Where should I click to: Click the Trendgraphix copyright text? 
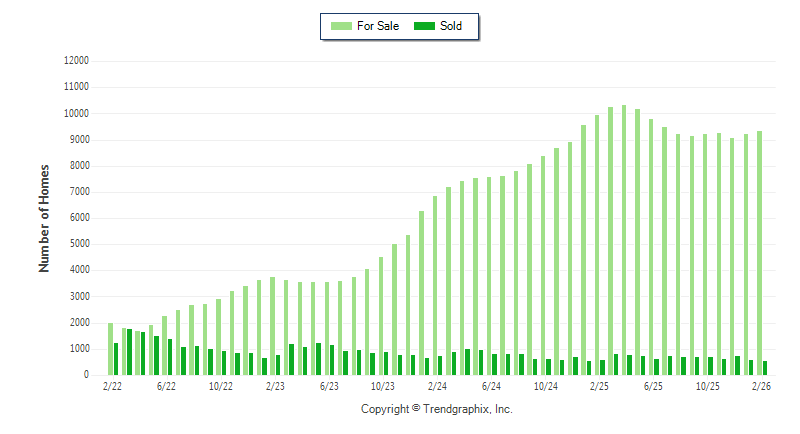click(x=436, y=409)
